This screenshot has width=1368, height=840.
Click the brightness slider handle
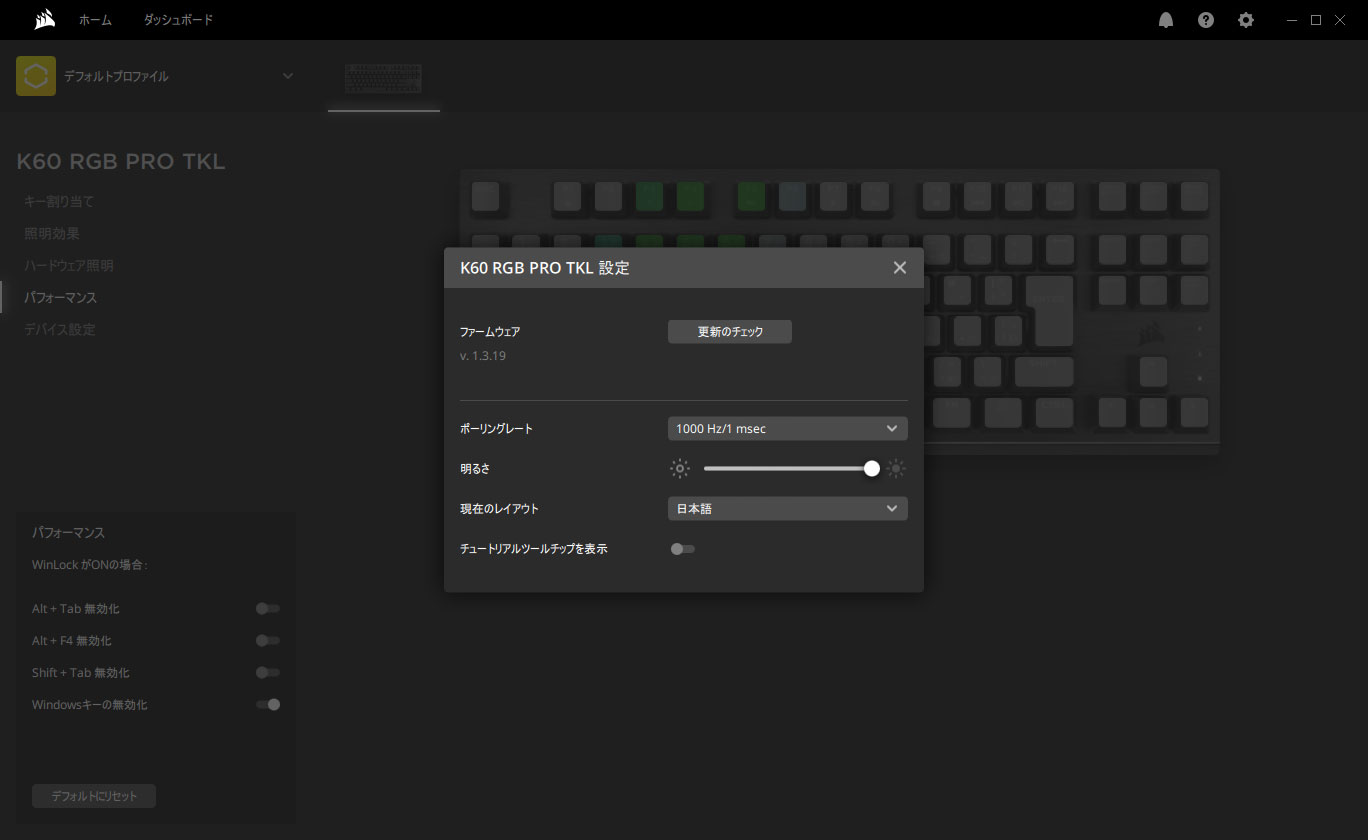click(872, 468)
